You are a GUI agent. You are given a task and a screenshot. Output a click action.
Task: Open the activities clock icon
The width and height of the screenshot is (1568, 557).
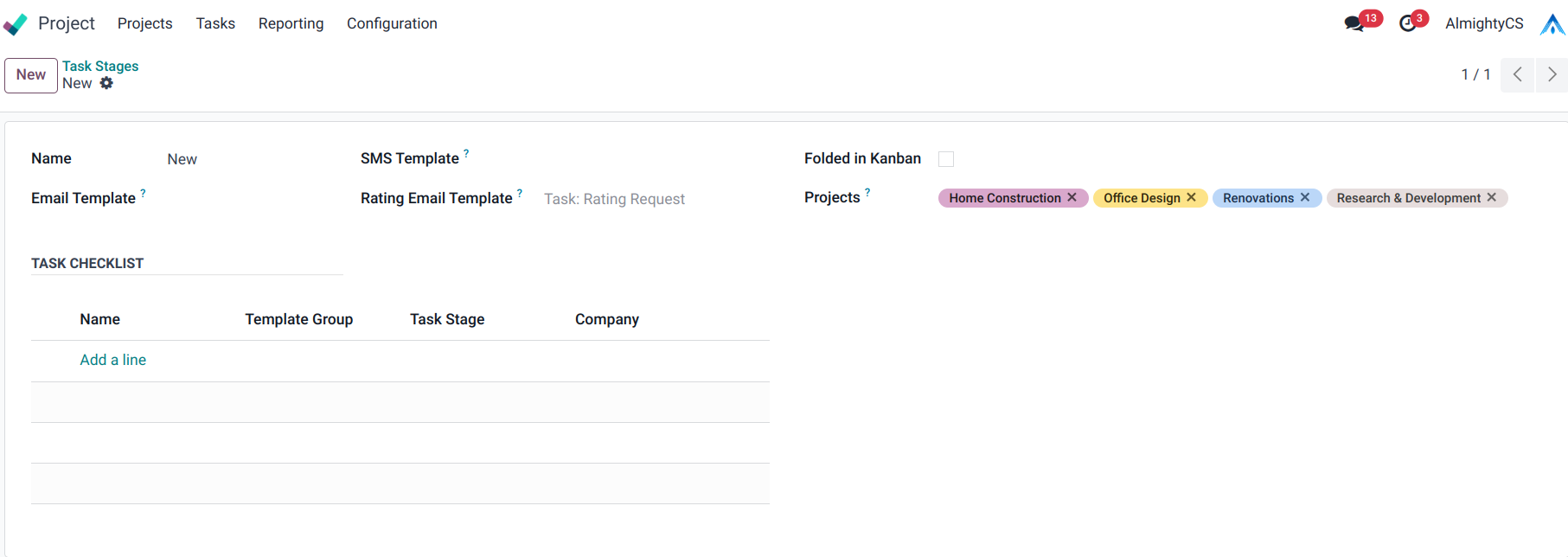(x=1408, y=23)
